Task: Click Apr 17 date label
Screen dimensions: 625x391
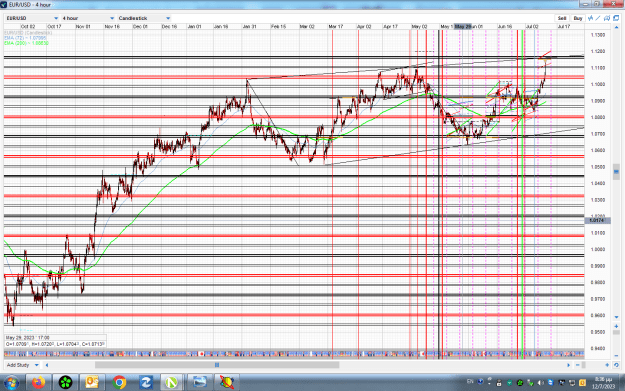Action: (390, 27)
